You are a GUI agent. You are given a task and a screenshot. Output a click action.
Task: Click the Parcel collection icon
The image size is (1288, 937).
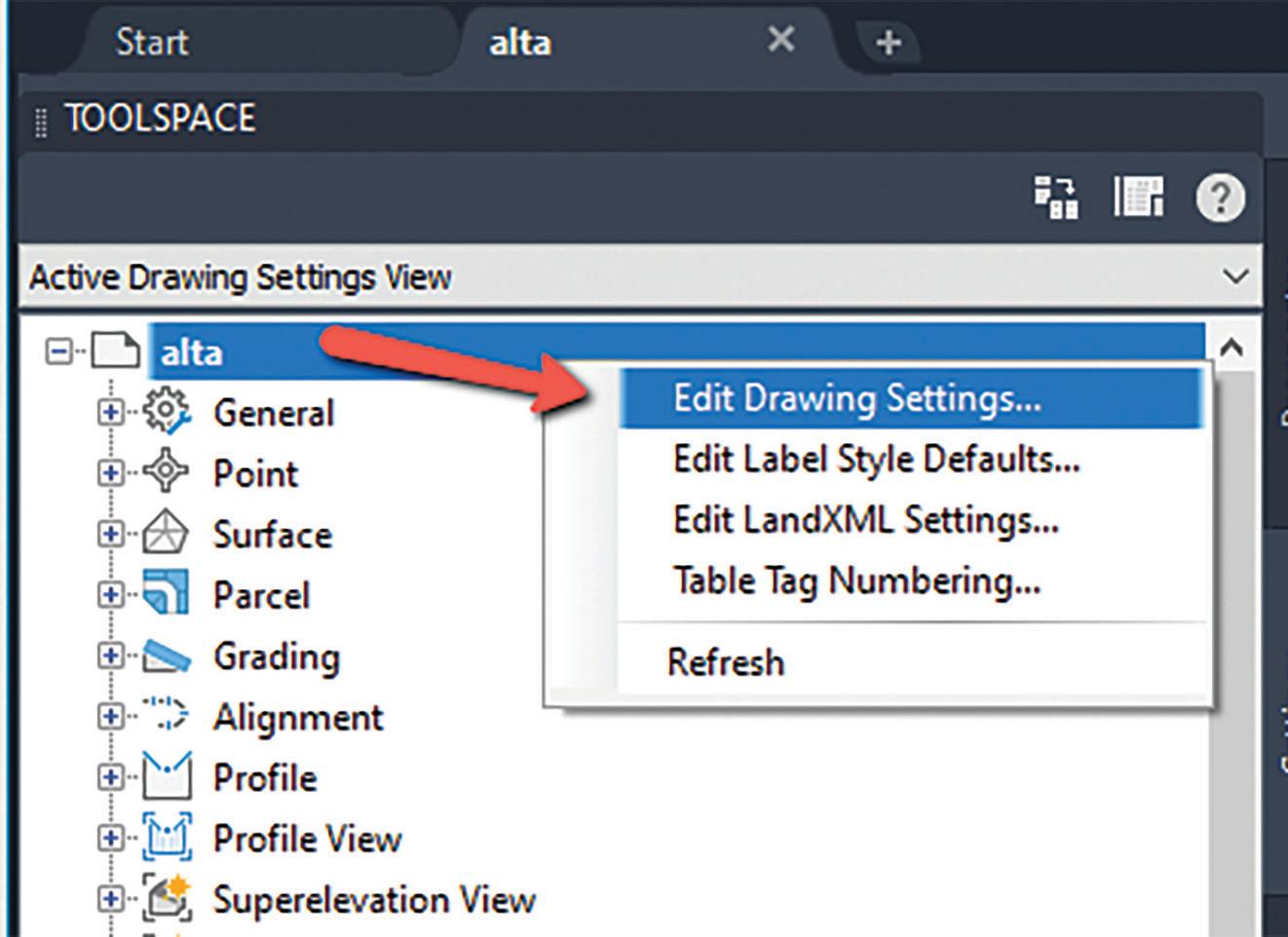click(166, 594)
